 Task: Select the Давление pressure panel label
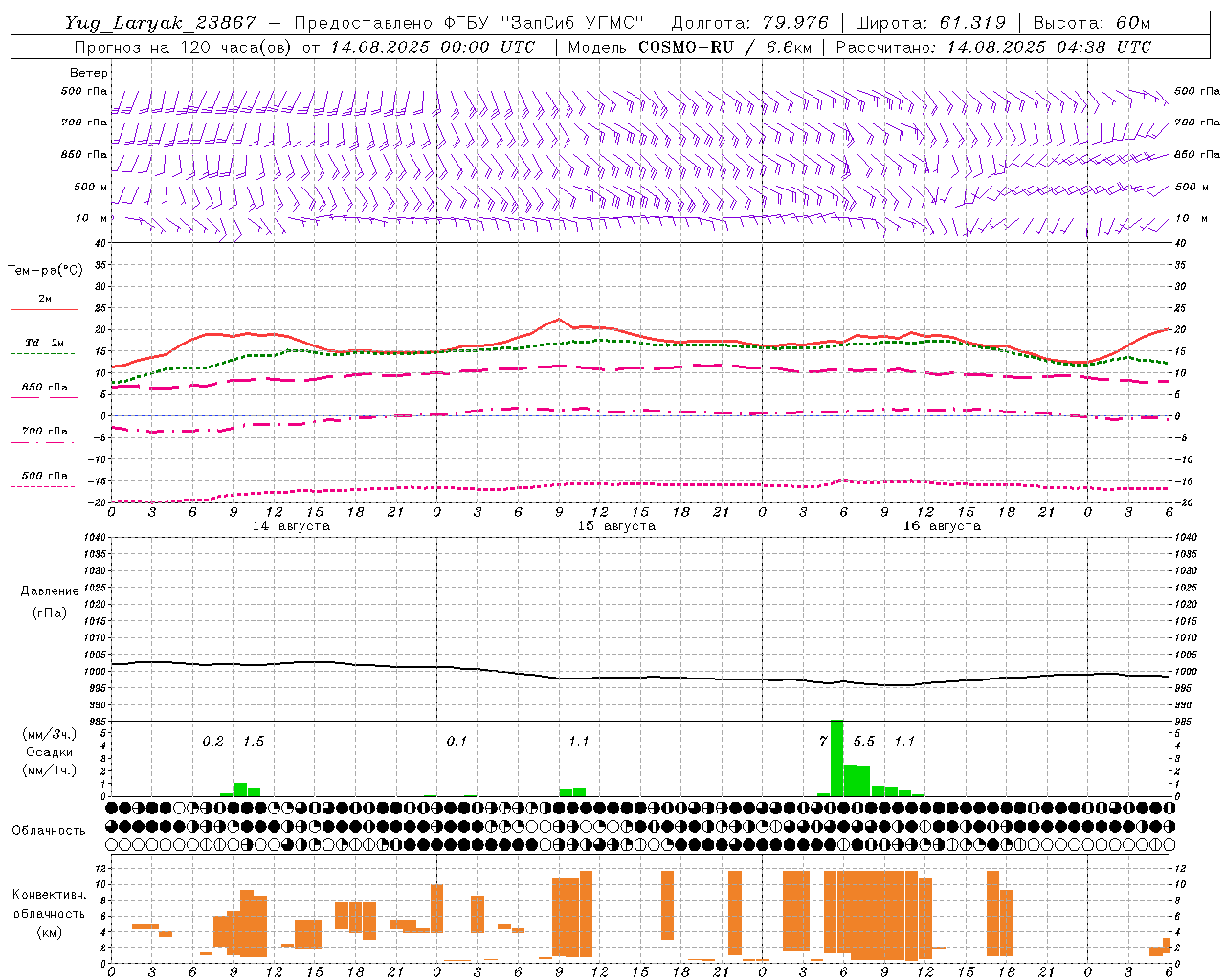tap(50, 591)
